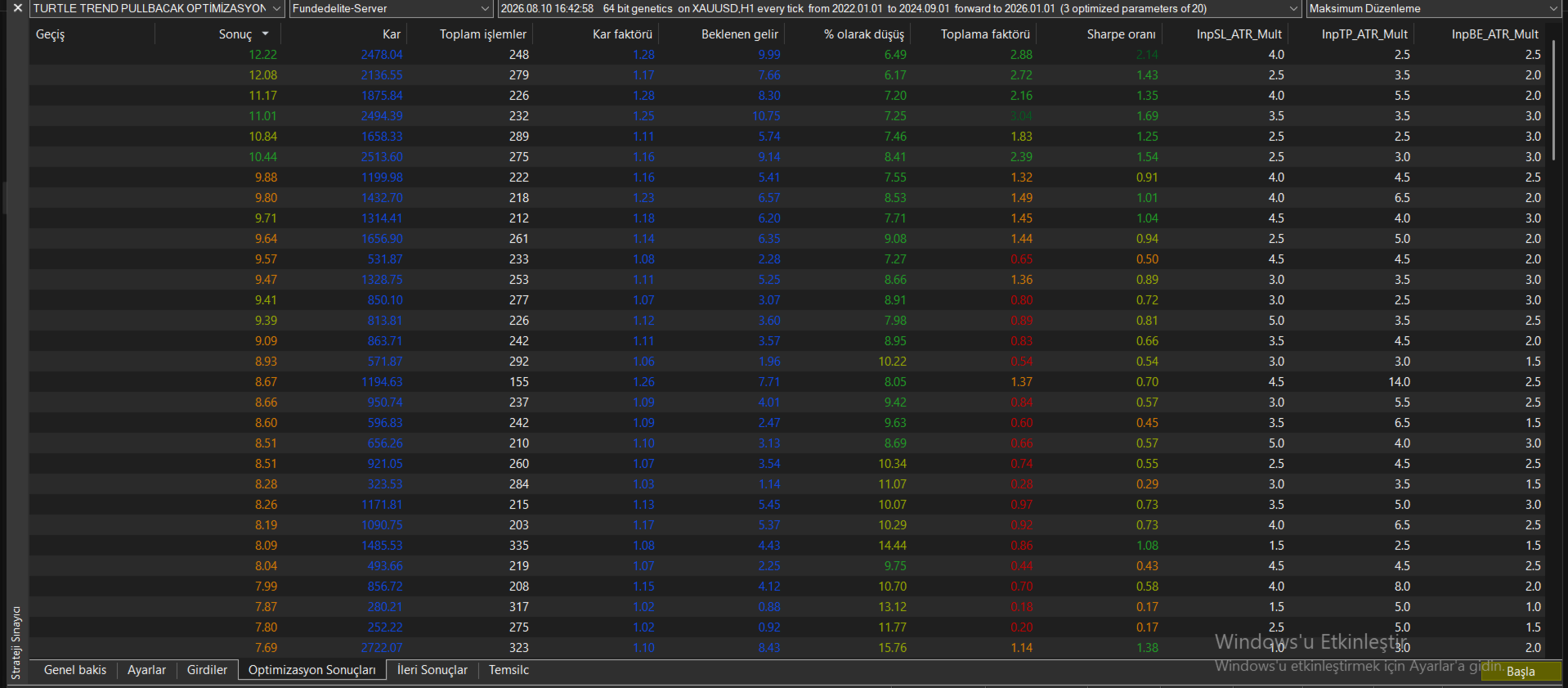Select the result value 9.64

point(266,239)
